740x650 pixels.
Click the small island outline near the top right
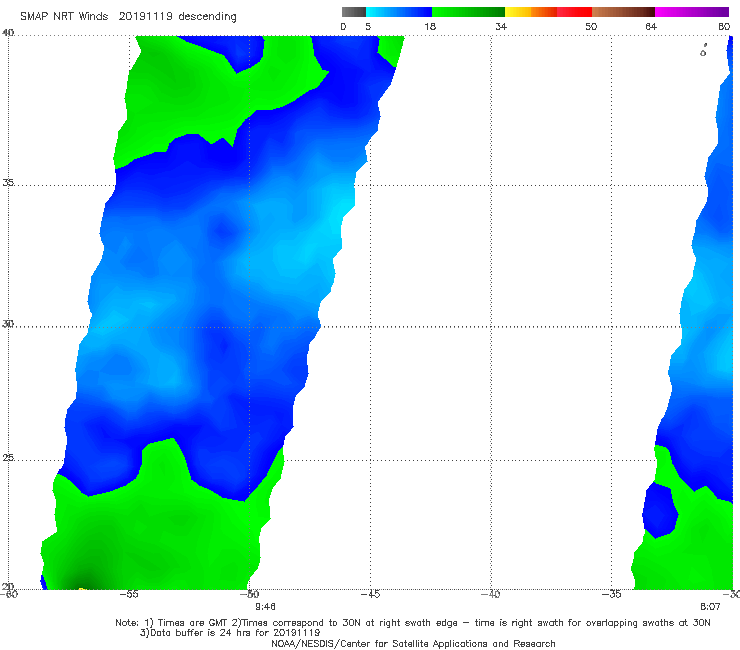(703, 51)
